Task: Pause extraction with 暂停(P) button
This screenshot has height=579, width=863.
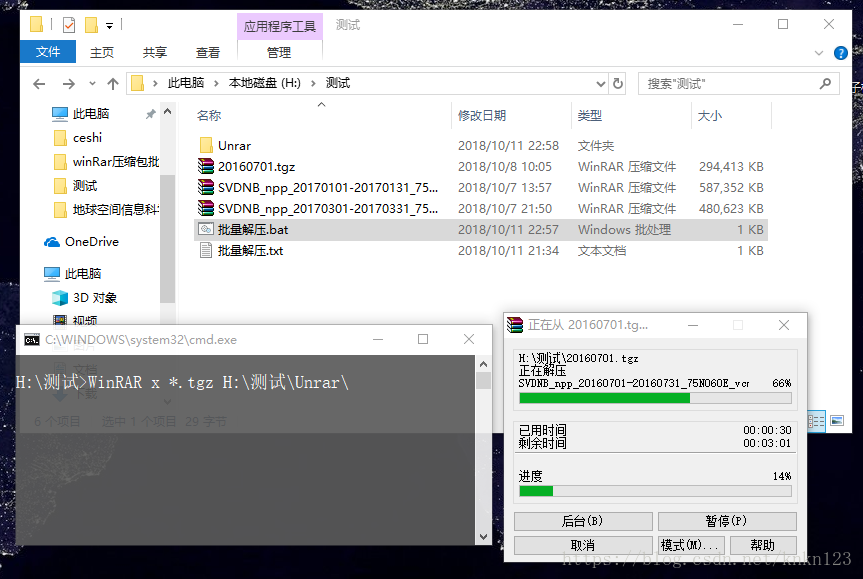Action: pyautogui.click(x=727, y=521)
